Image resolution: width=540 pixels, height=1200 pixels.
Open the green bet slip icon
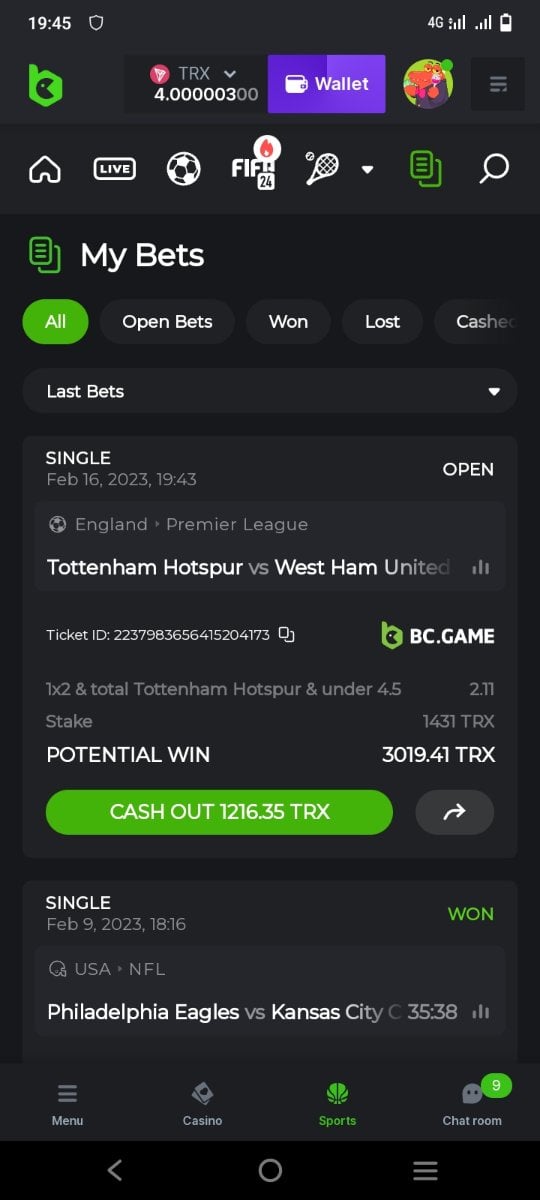[x=426, y=169]
